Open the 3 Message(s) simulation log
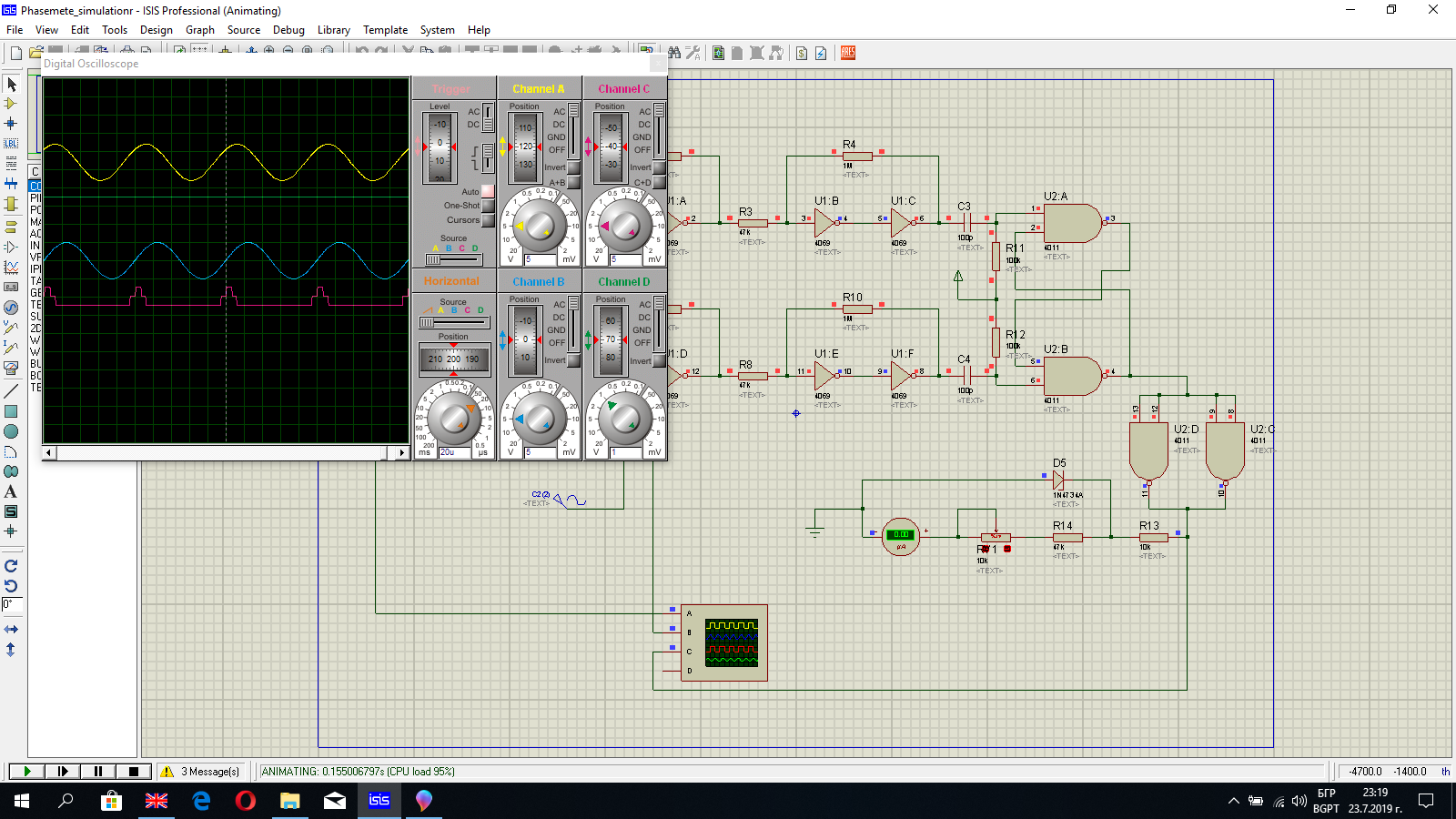Viewport: 1456px width, 819px height. point(201,772)
